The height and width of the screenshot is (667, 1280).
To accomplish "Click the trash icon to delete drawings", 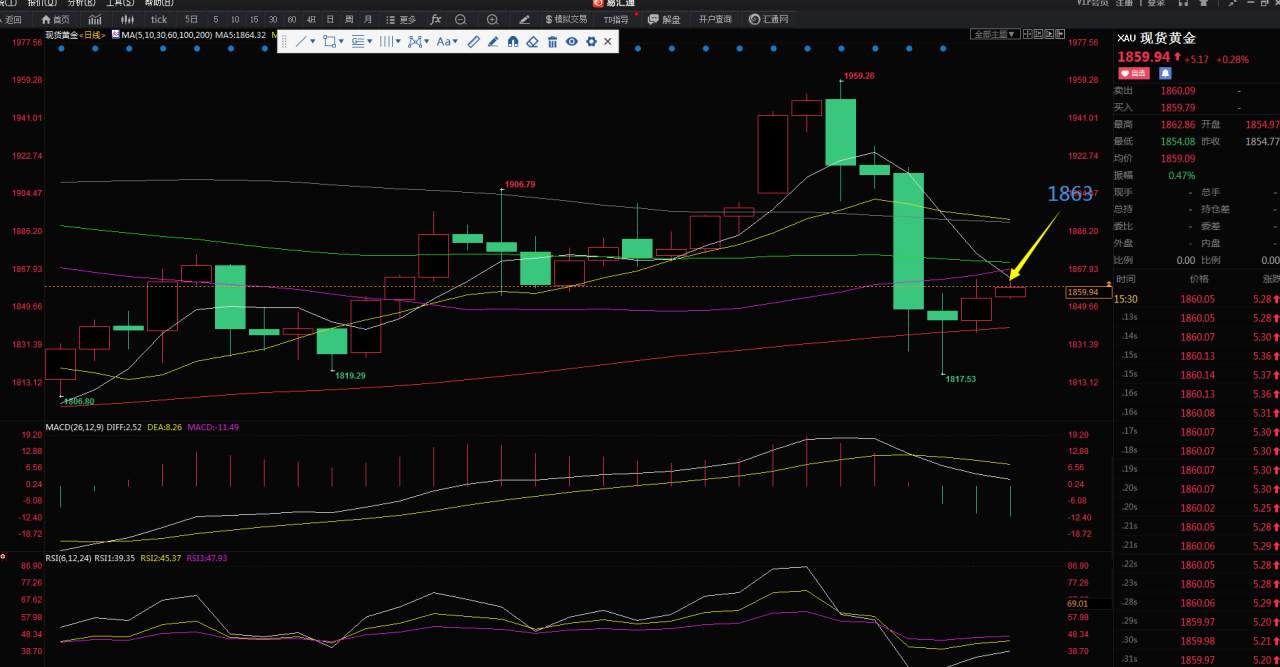I will 552,42.
